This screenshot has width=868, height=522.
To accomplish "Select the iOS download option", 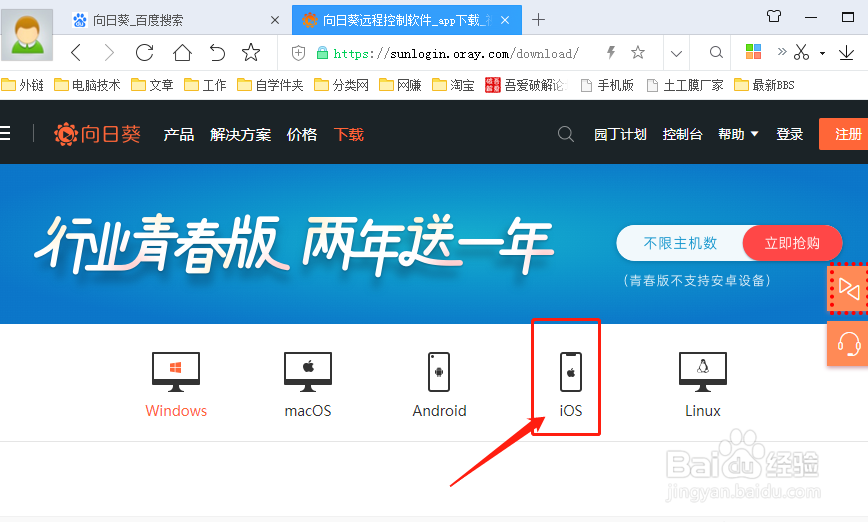I will pos(571,385).
